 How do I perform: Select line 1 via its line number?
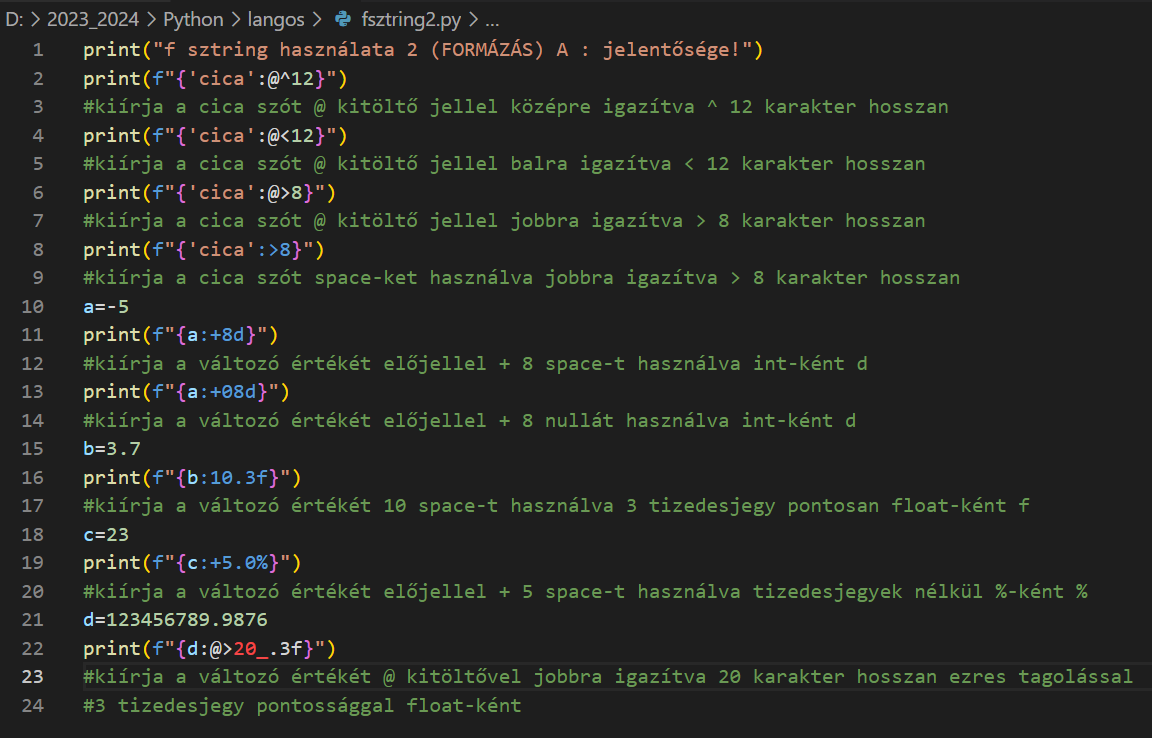37,50
